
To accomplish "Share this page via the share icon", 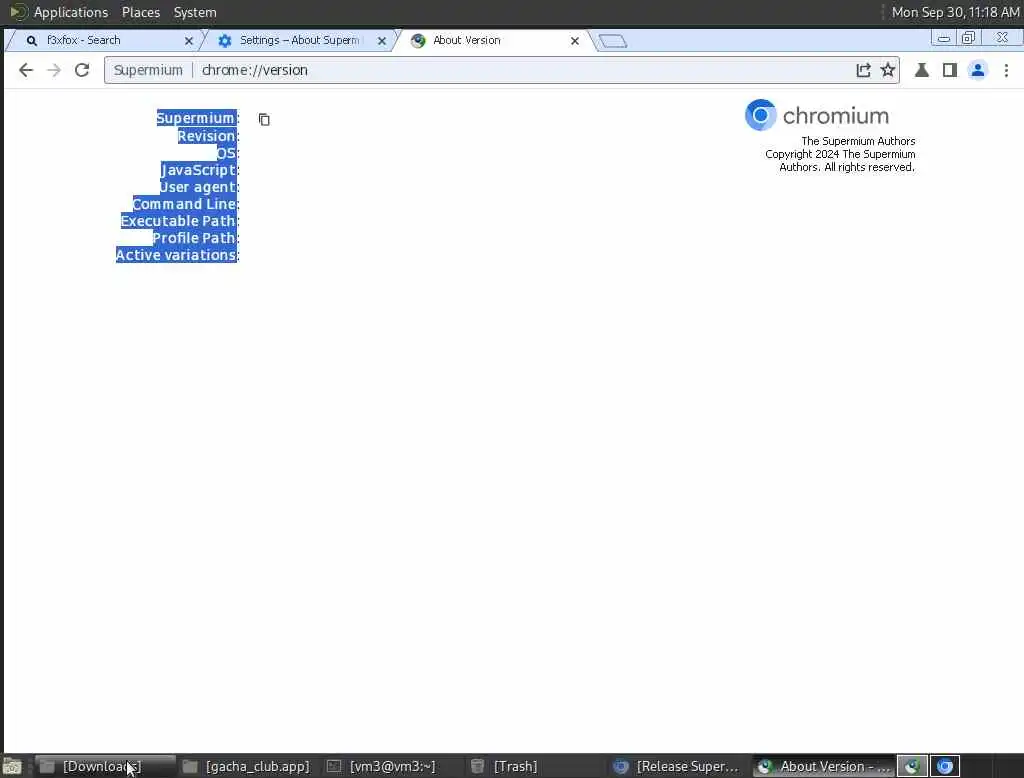I will (x=863, y=70).
